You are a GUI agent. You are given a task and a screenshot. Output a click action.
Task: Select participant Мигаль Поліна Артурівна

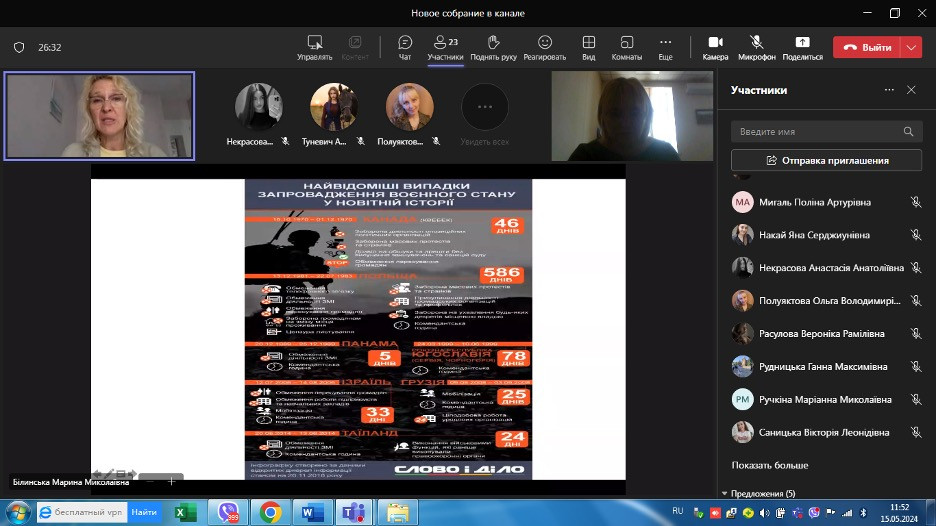826,202
